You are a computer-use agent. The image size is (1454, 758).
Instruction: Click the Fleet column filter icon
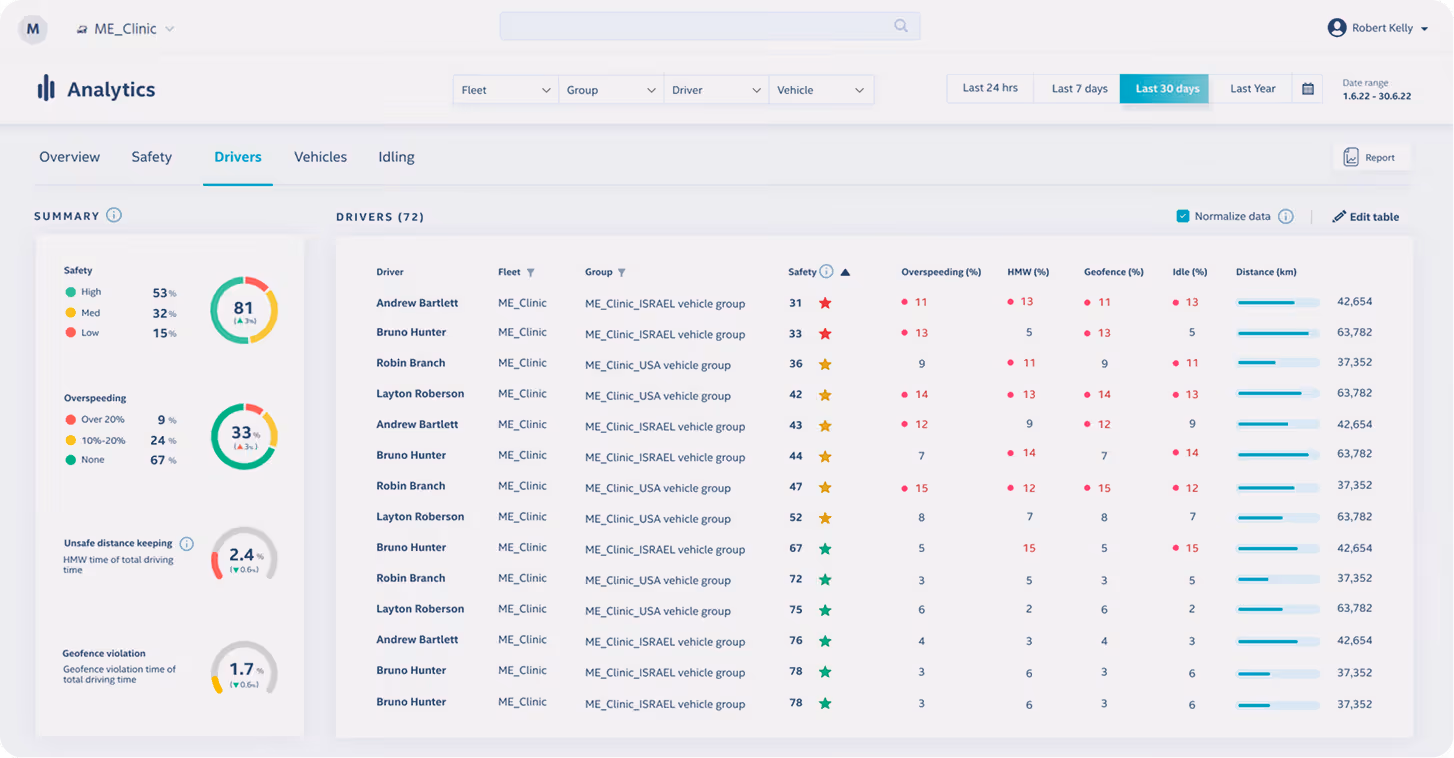click(x=531, y=272)
